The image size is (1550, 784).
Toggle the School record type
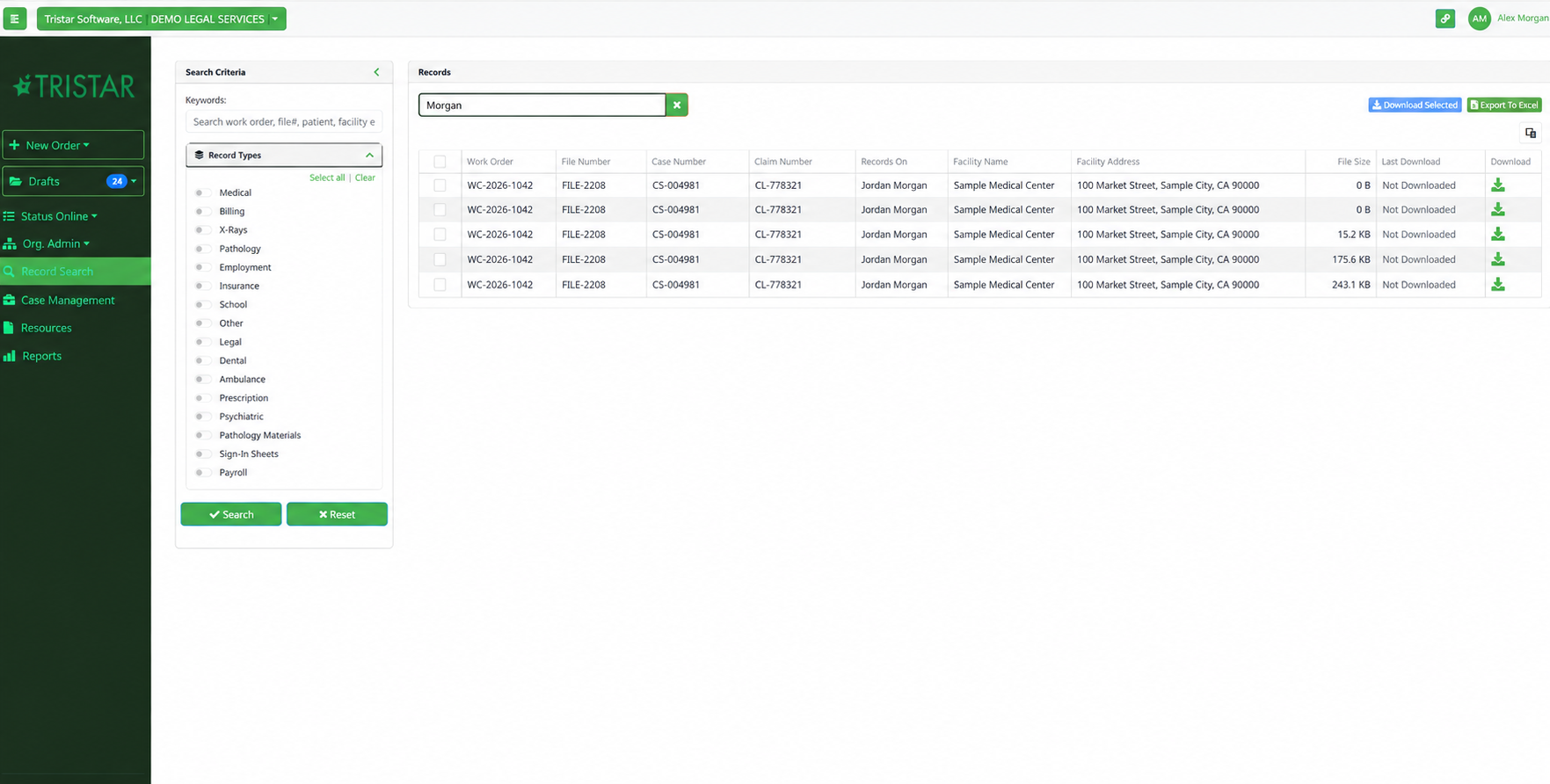(202, 304)
